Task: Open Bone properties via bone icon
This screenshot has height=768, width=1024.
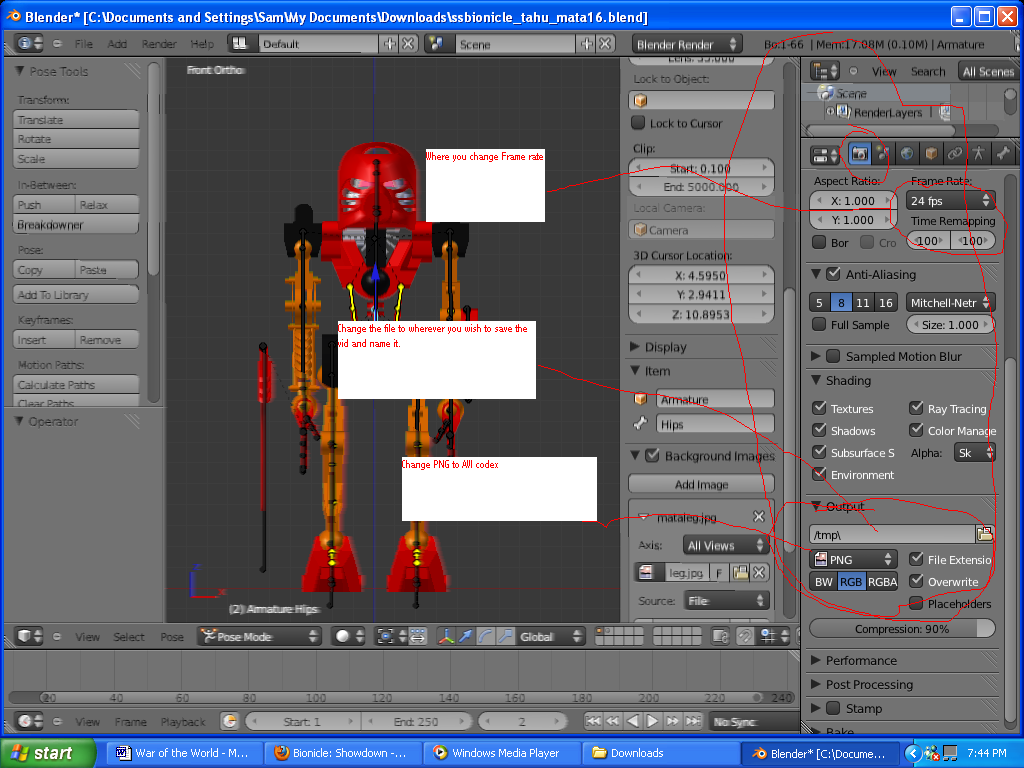Action: point(1004,153)
